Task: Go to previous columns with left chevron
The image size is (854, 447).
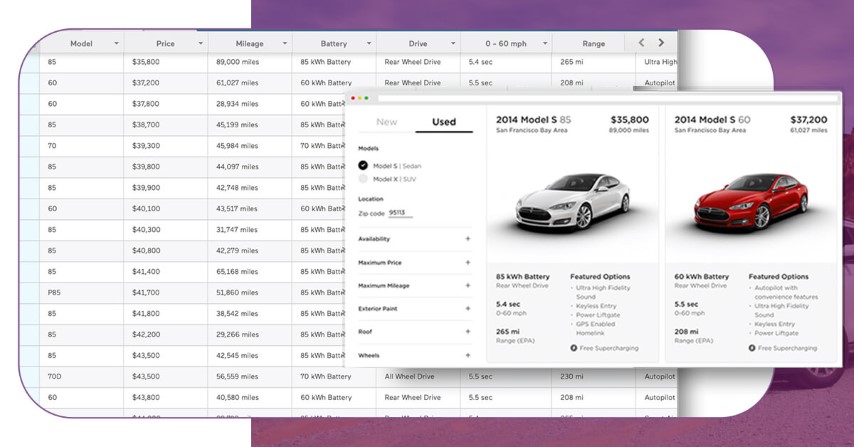Action: (x=642, y=42)
